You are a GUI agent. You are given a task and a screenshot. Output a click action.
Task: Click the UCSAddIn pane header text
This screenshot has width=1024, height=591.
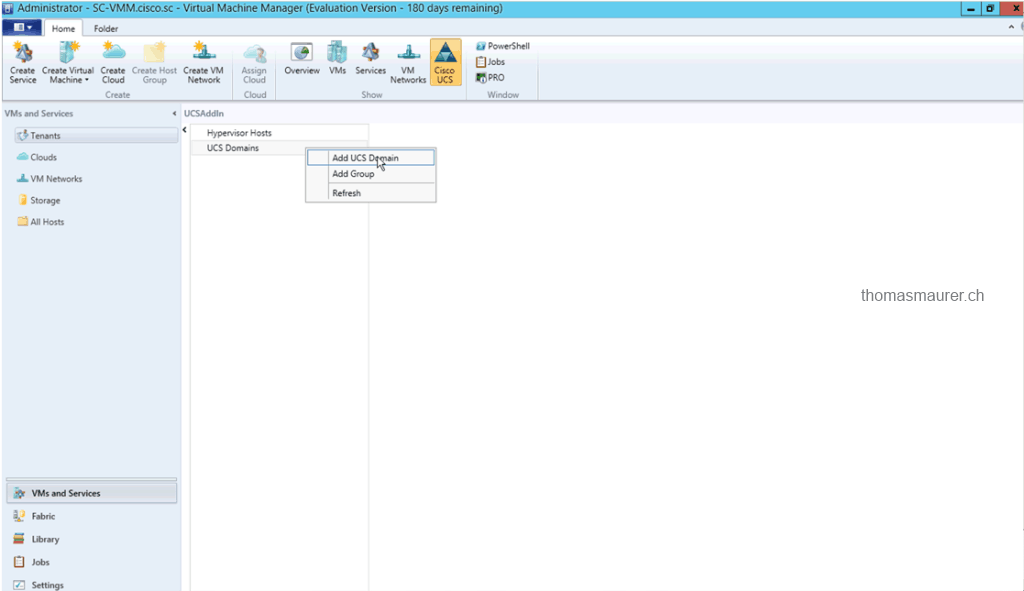coord(204,114)
